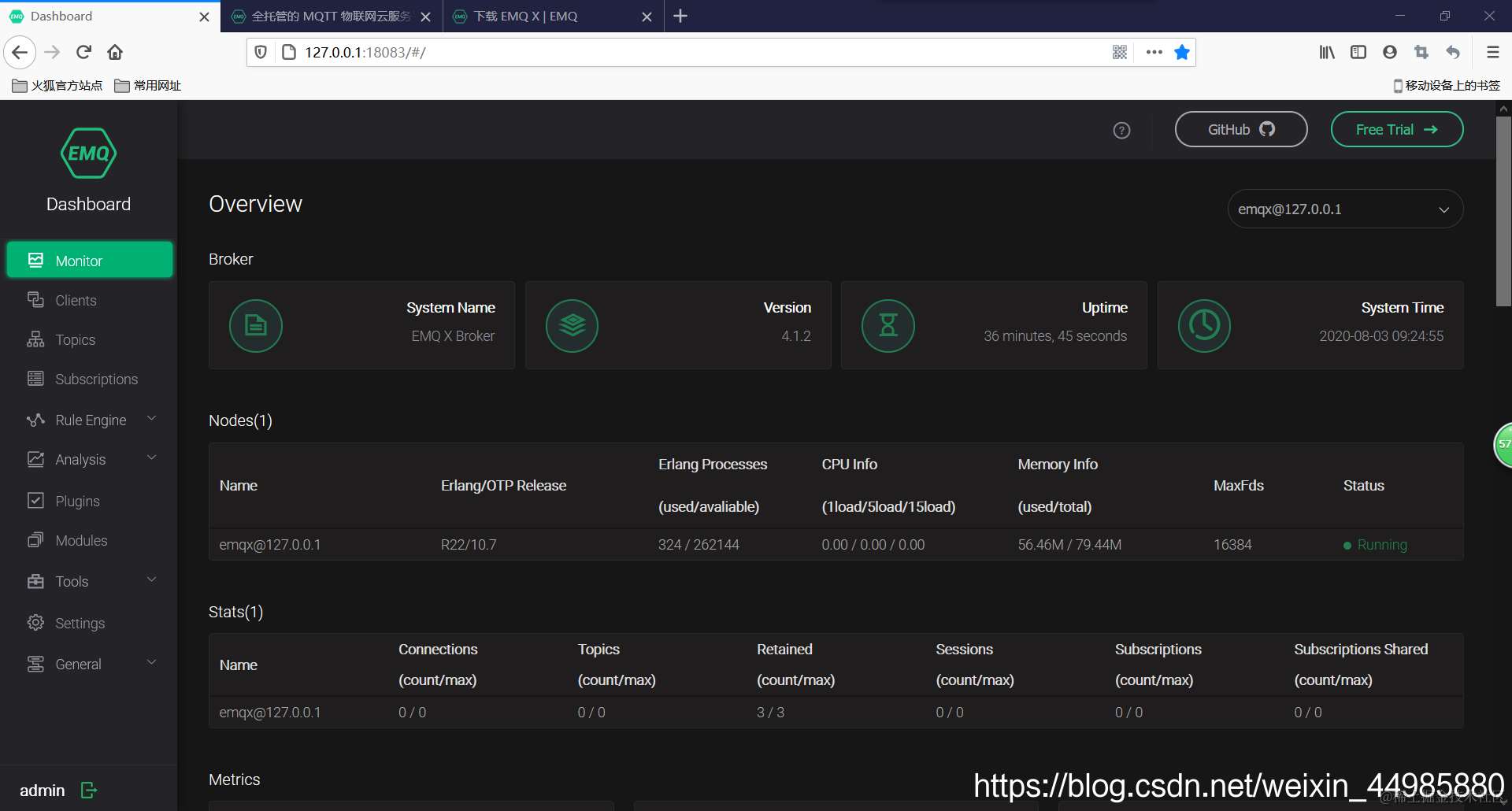Click the tracking protection shield icon
1512x811 pixels.
[261, 52]
